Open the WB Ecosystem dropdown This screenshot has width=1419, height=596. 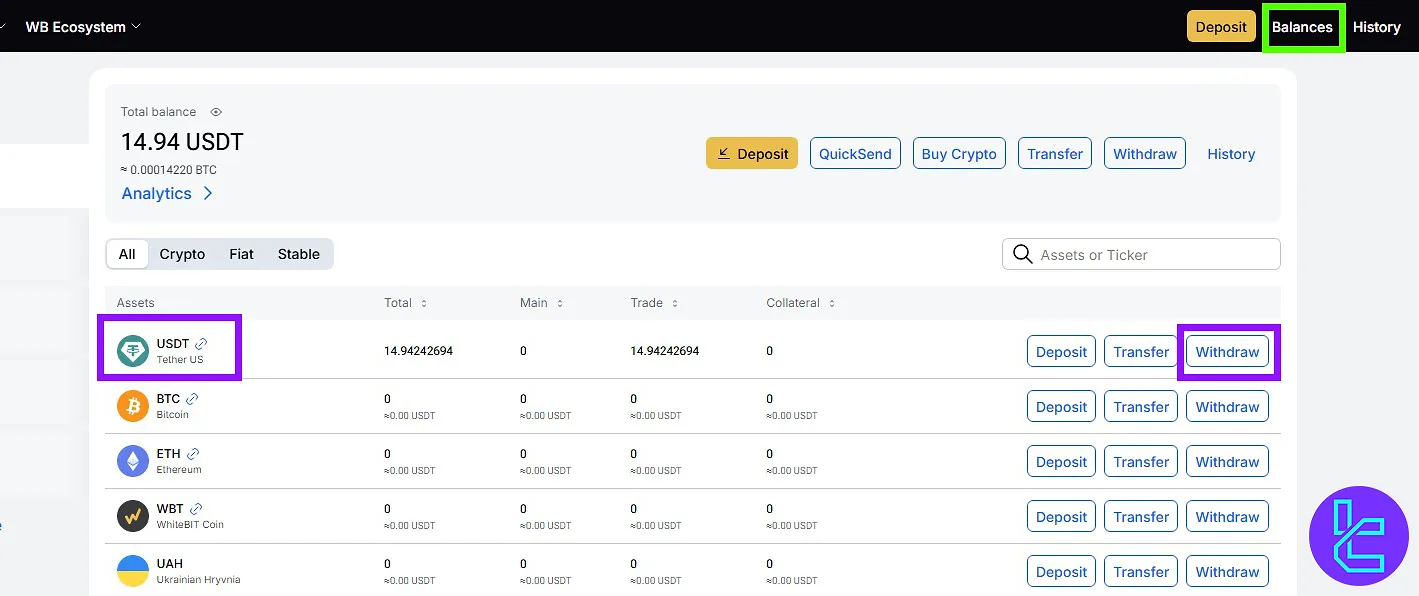click(x=83, y=27)
